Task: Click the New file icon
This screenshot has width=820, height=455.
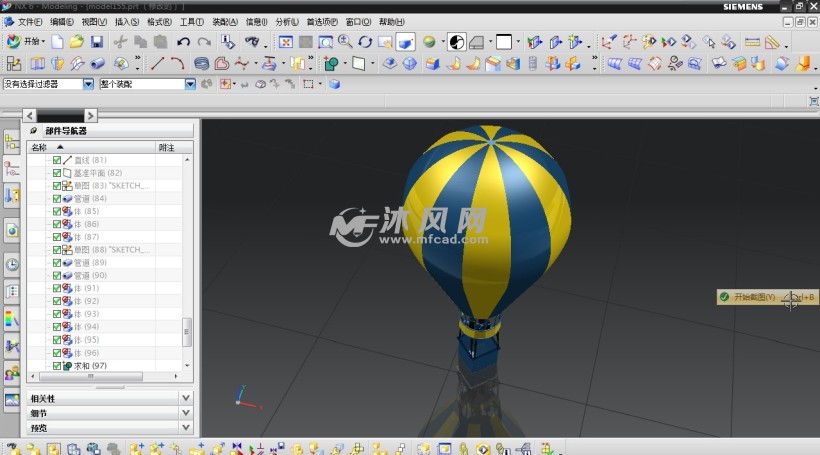Action: (58, 42)
